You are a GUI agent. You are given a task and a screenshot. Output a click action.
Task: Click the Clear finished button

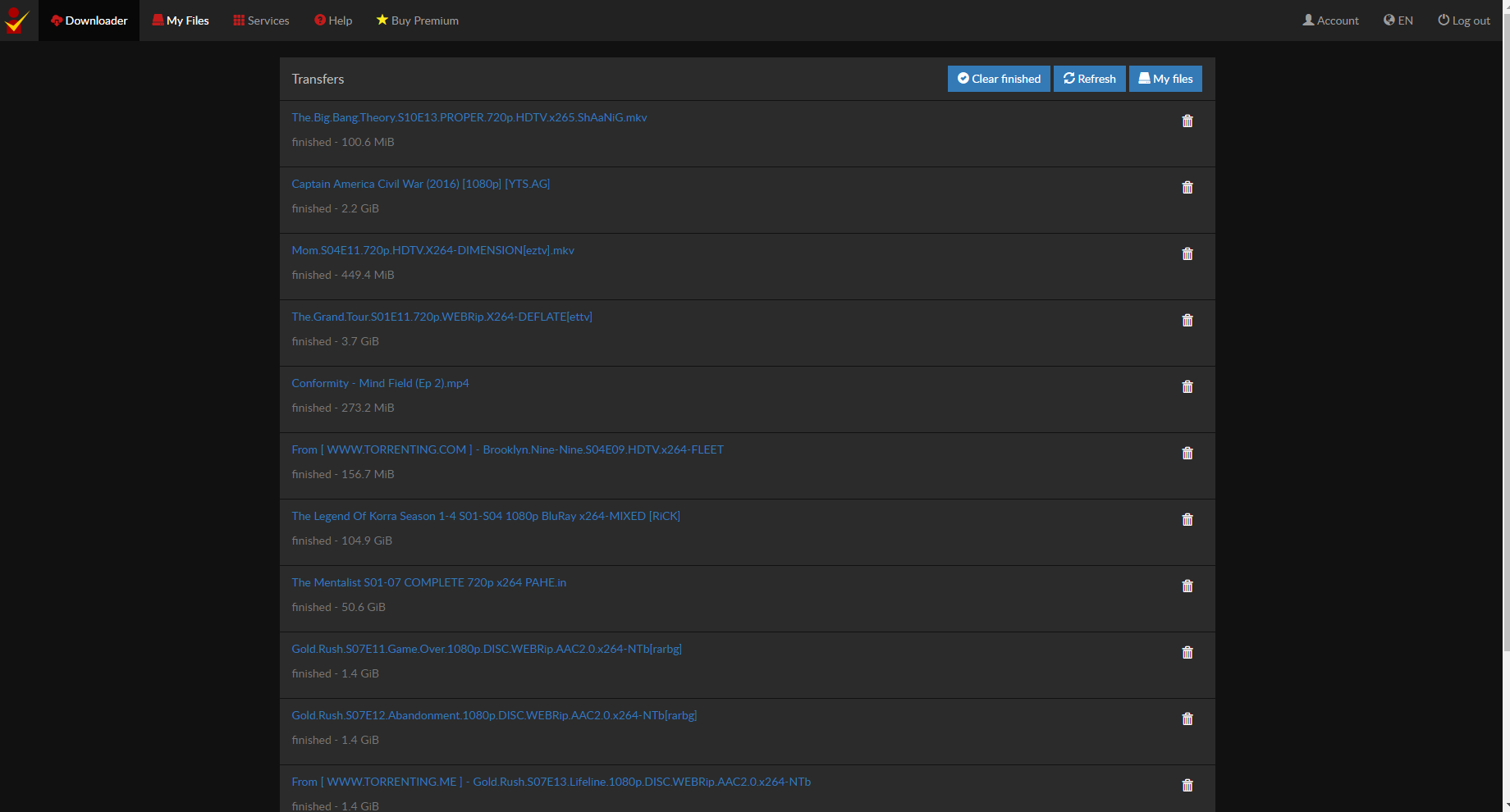tap(999, 79)
